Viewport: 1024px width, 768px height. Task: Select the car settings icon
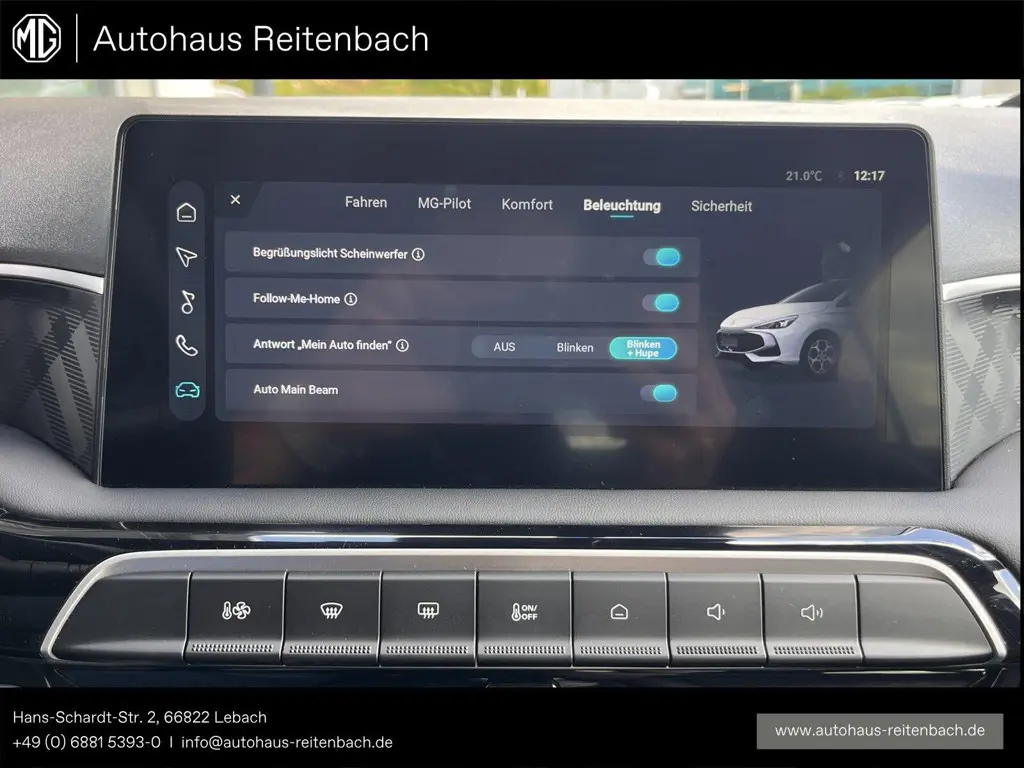186,390
